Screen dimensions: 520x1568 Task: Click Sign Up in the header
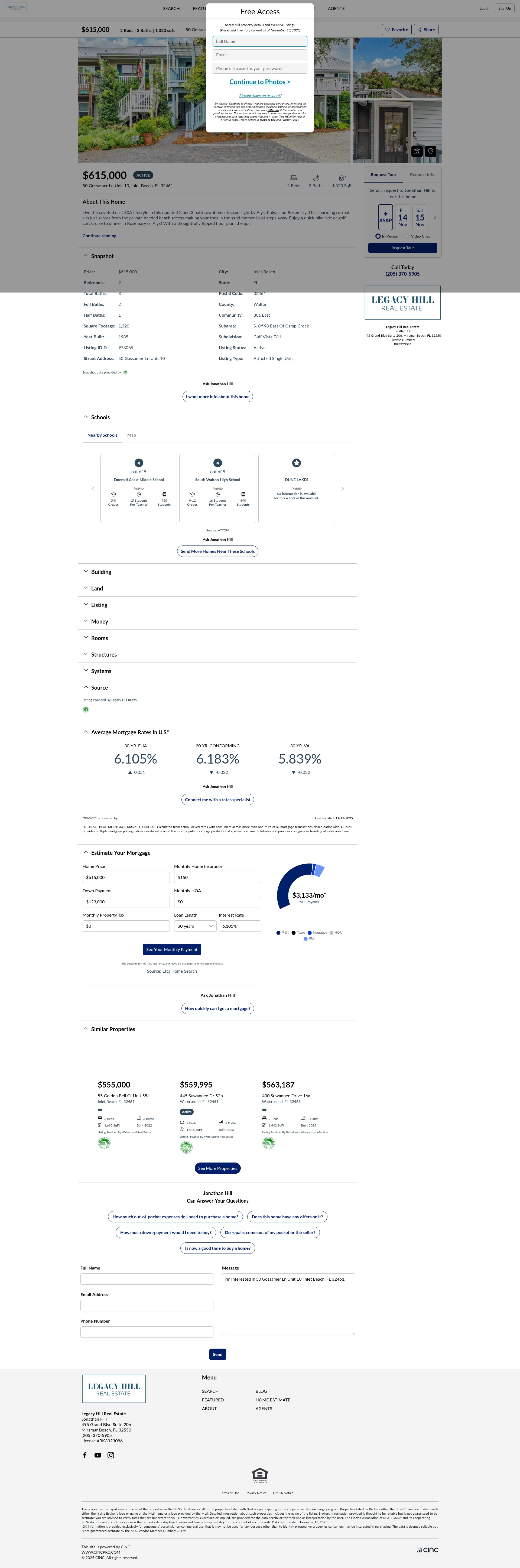(x=505, y=8)
